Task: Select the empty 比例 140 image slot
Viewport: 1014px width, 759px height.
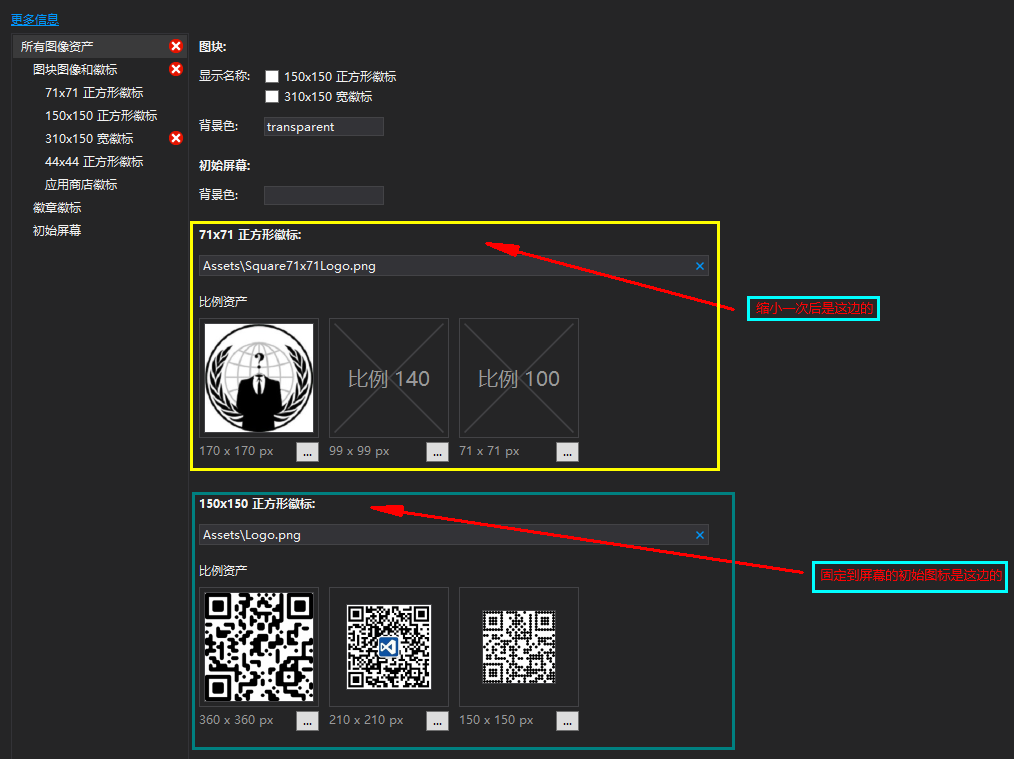Action: [x=389, y=378]
